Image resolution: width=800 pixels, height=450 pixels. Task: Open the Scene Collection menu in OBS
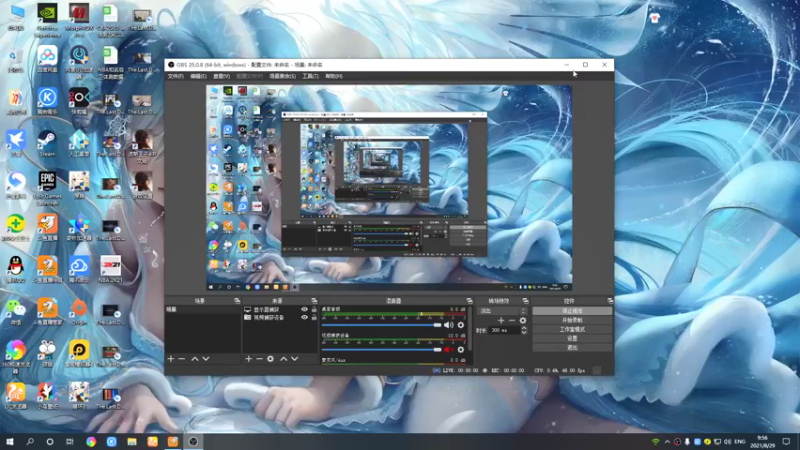(282, 76)
